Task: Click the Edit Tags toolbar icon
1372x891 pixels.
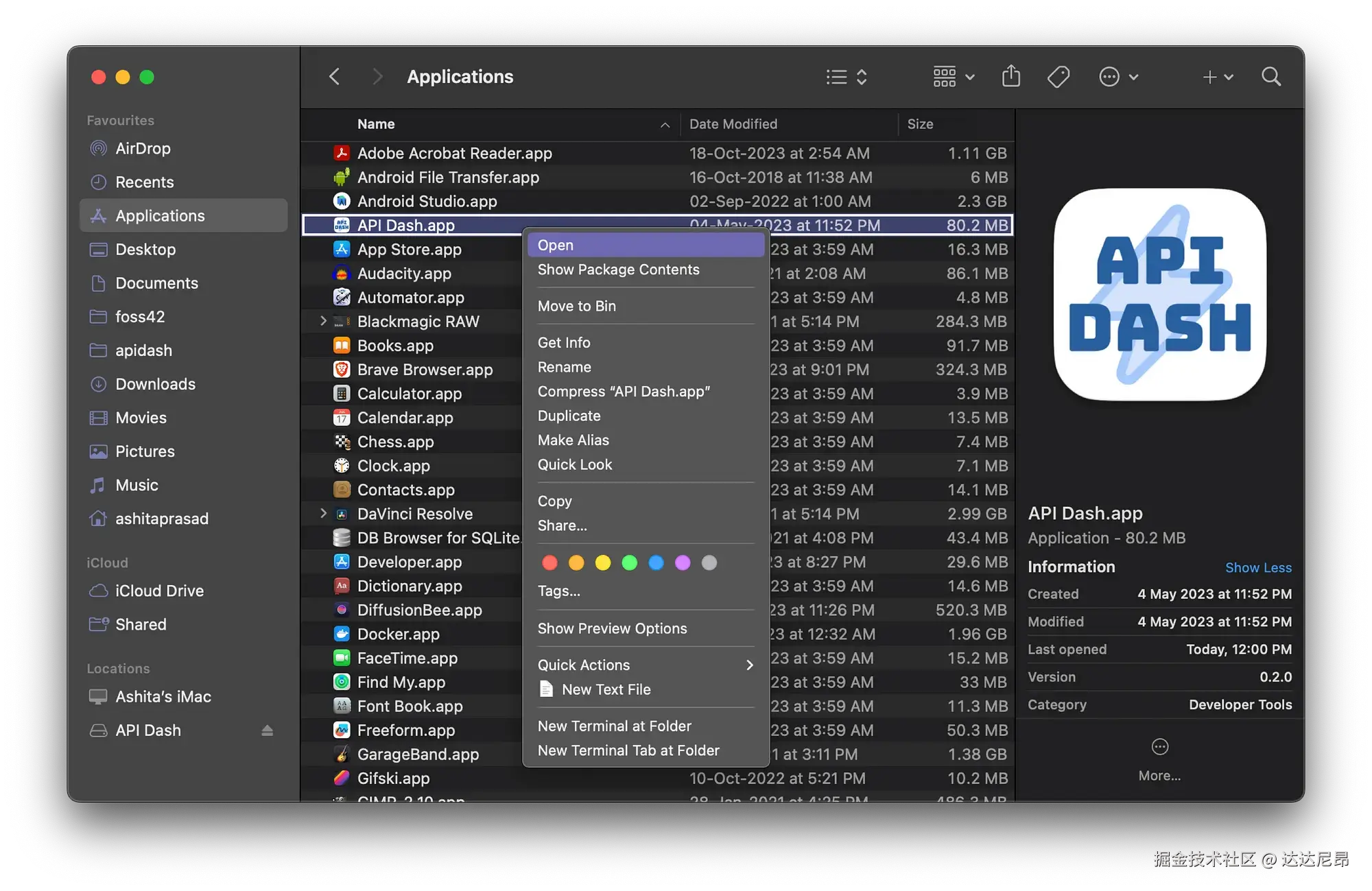Action: click(1058, 76)
